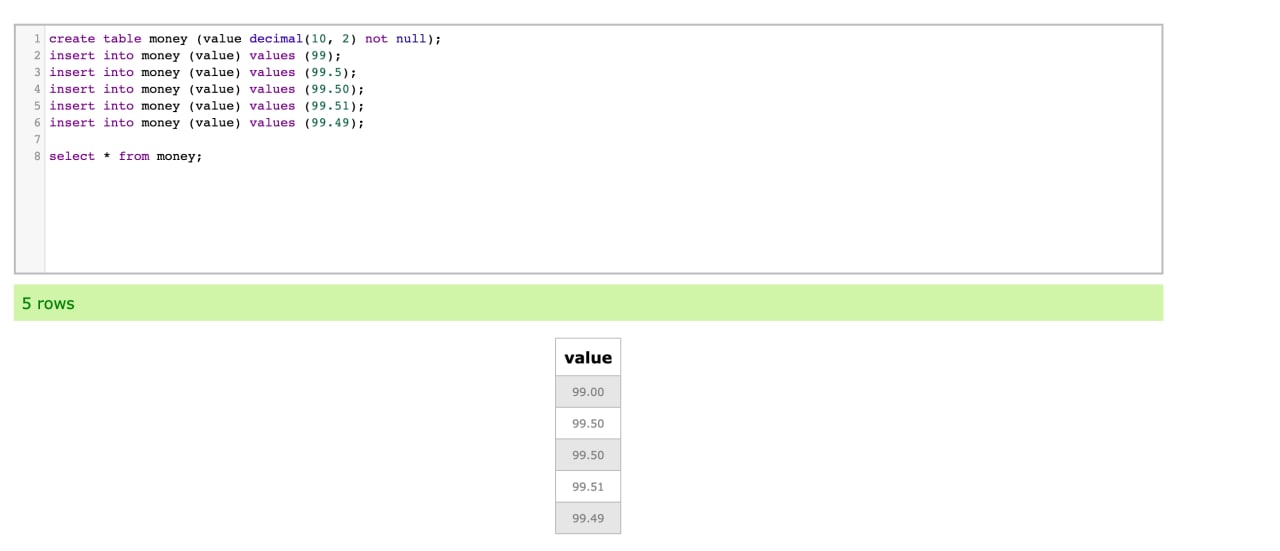Click the insert values (99.49) line

pyautogui.click(x=207, y=123)
